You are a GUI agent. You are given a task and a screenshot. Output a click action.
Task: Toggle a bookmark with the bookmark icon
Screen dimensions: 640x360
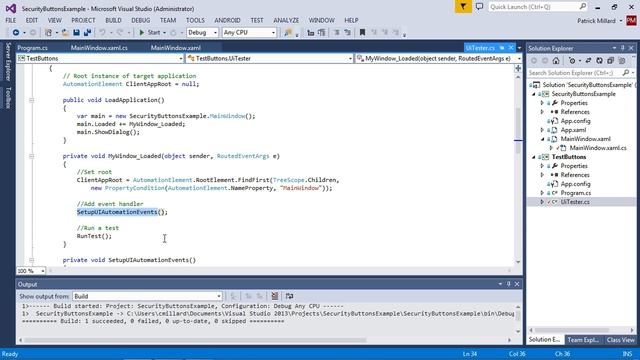click(x=362, y=33)
